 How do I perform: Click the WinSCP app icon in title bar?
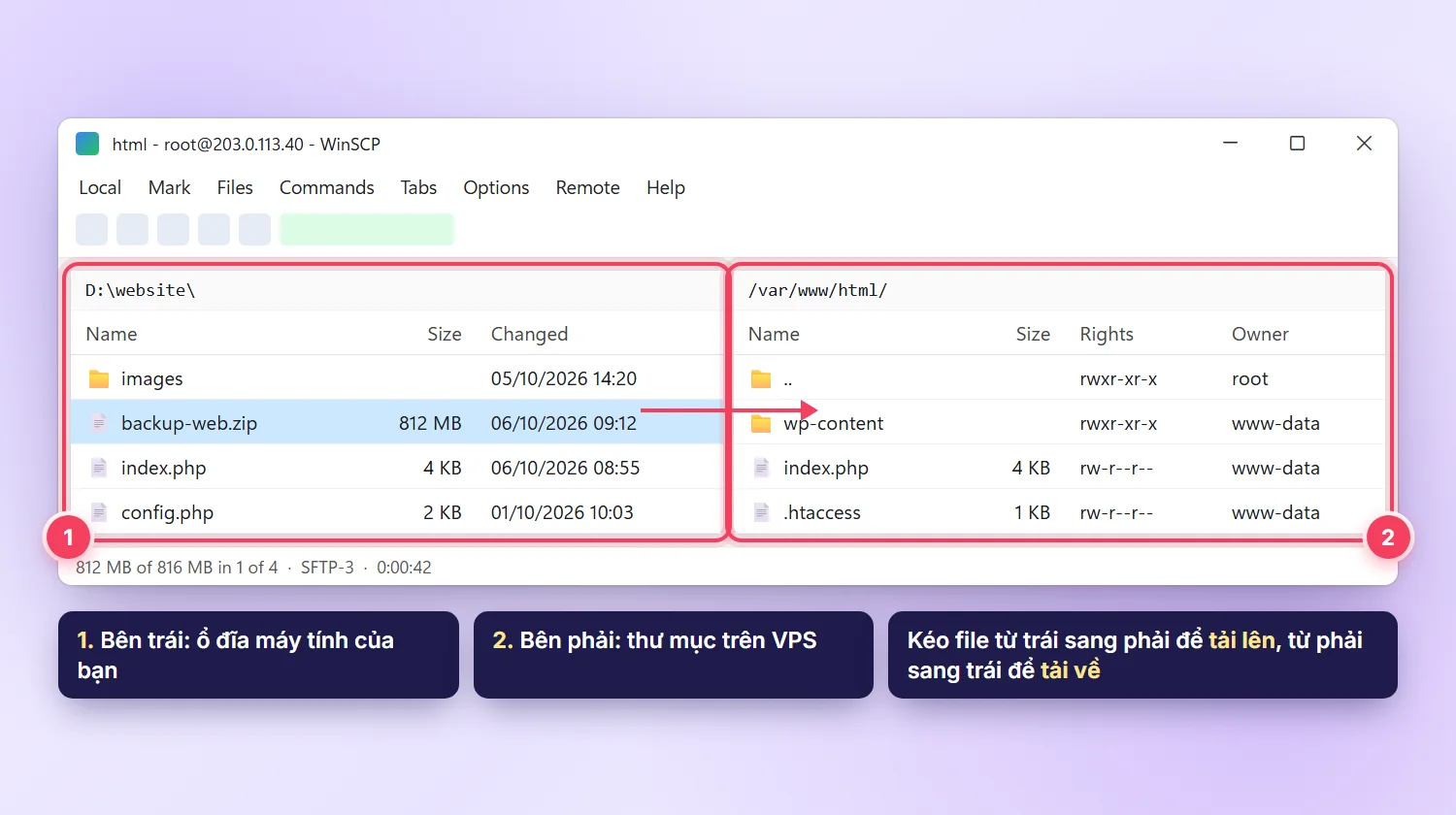[x=87, y=144]
